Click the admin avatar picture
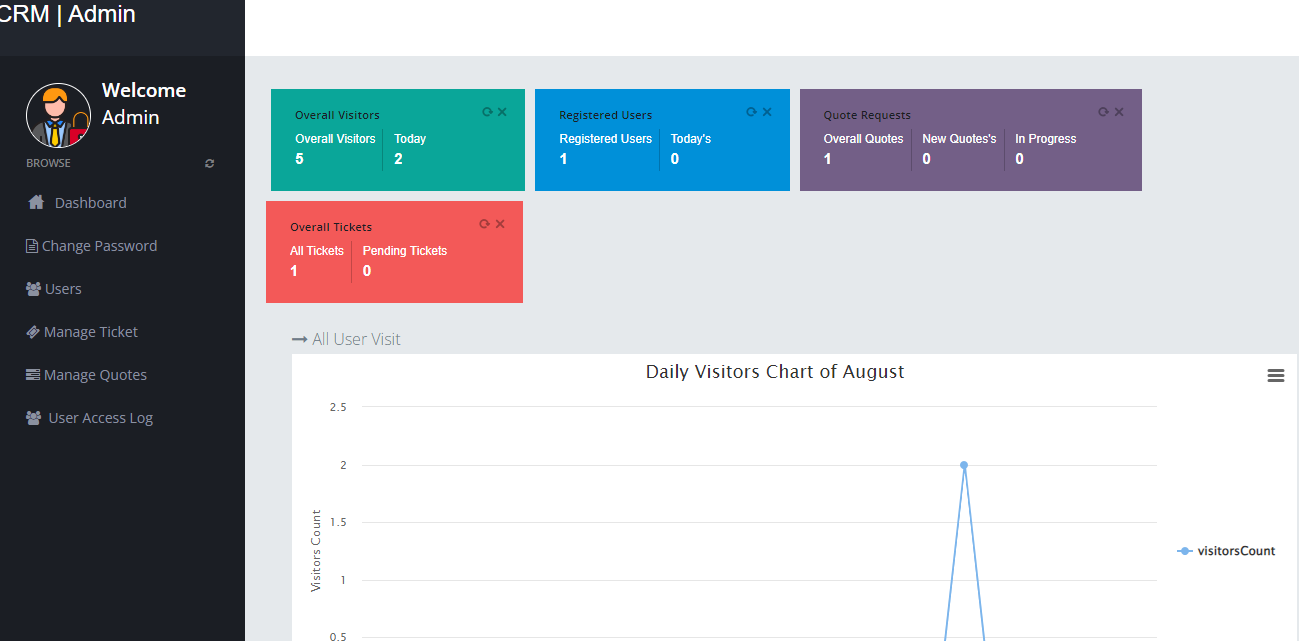 (x=58, y=115)
